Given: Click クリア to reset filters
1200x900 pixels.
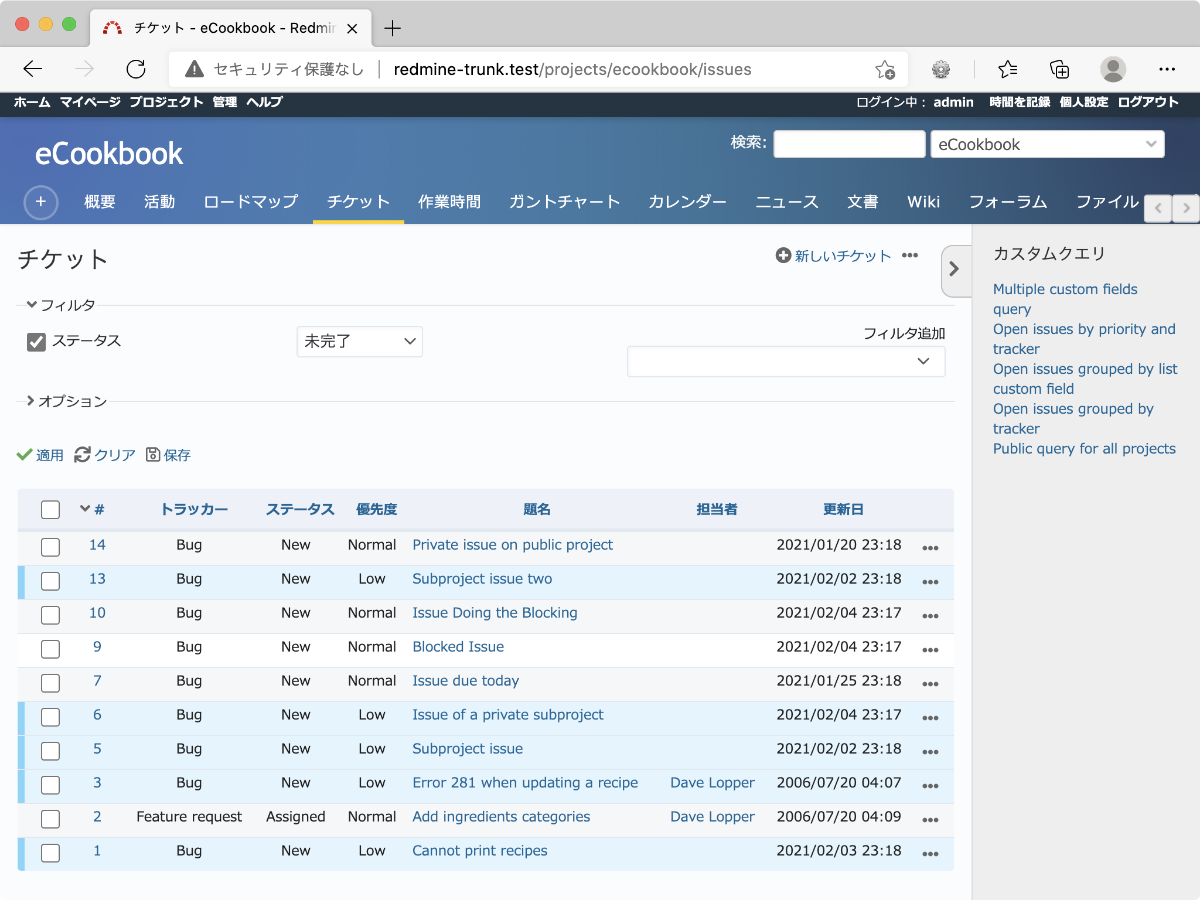Looking at the screenshot, I should click(105, 455).
